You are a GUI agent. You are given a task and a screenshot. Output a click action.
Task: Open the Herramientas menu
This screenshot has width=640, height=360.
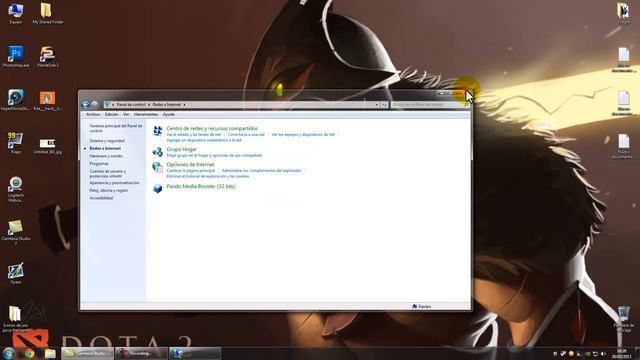click(x=146, y=115)
